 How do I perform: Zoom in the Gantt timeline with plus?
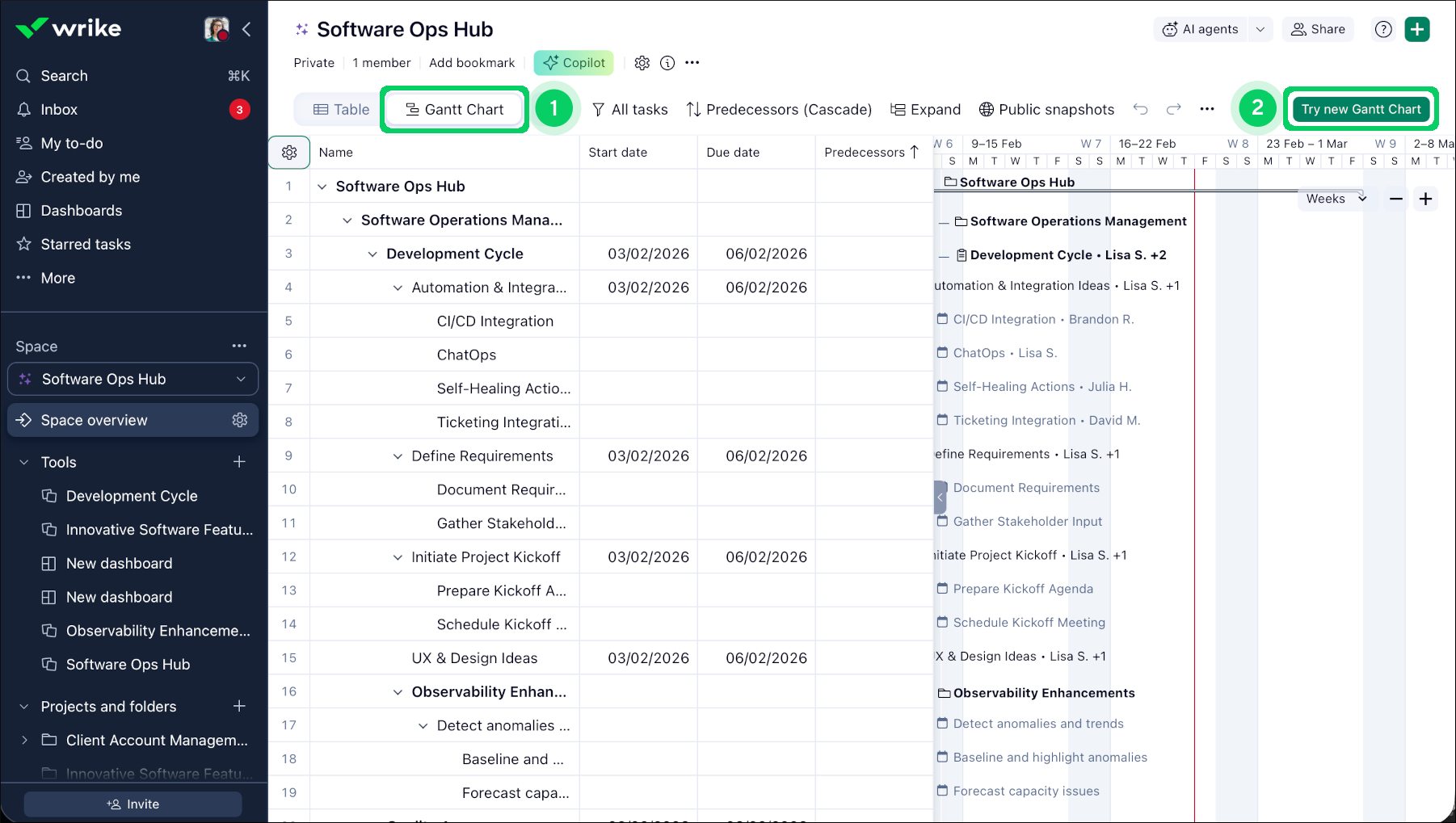pyautogui.click(x=1426, y=199)
